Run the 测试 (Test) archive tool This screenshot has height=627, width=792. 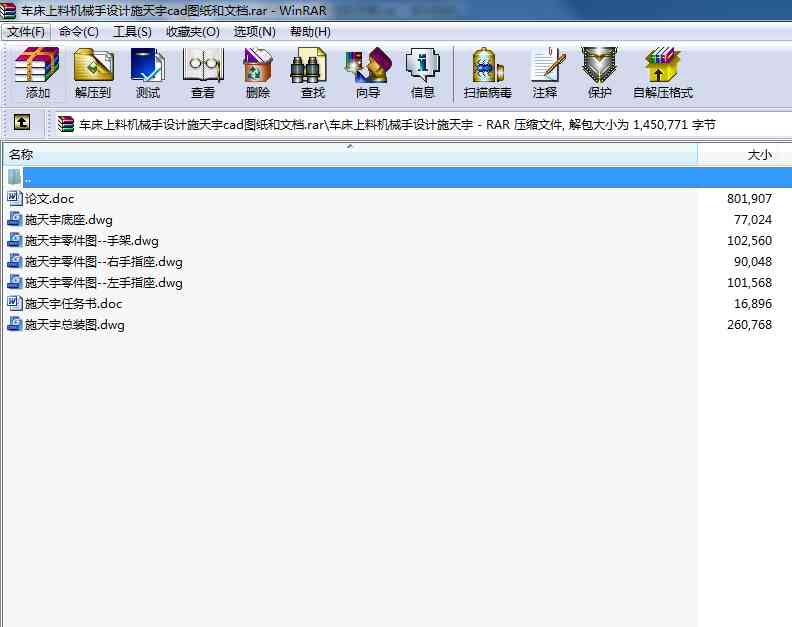point(147,65)
